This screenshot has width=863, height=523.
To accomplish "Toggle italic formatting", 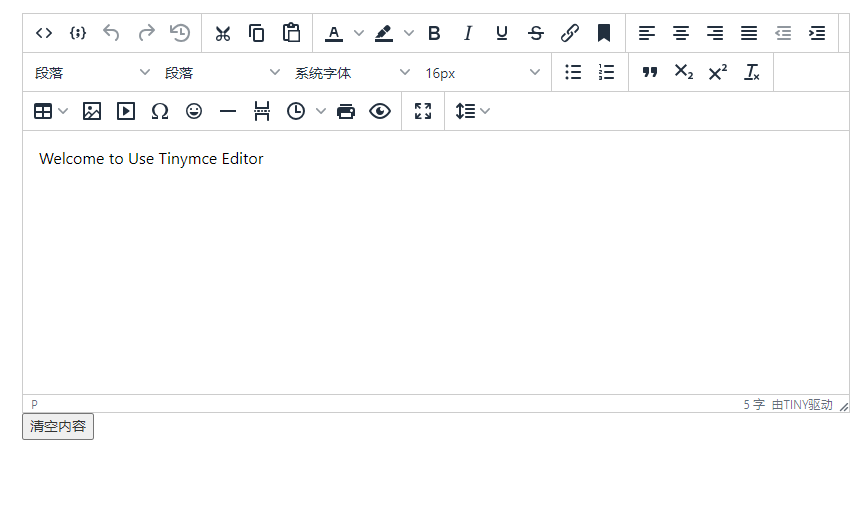I will 468,33.
